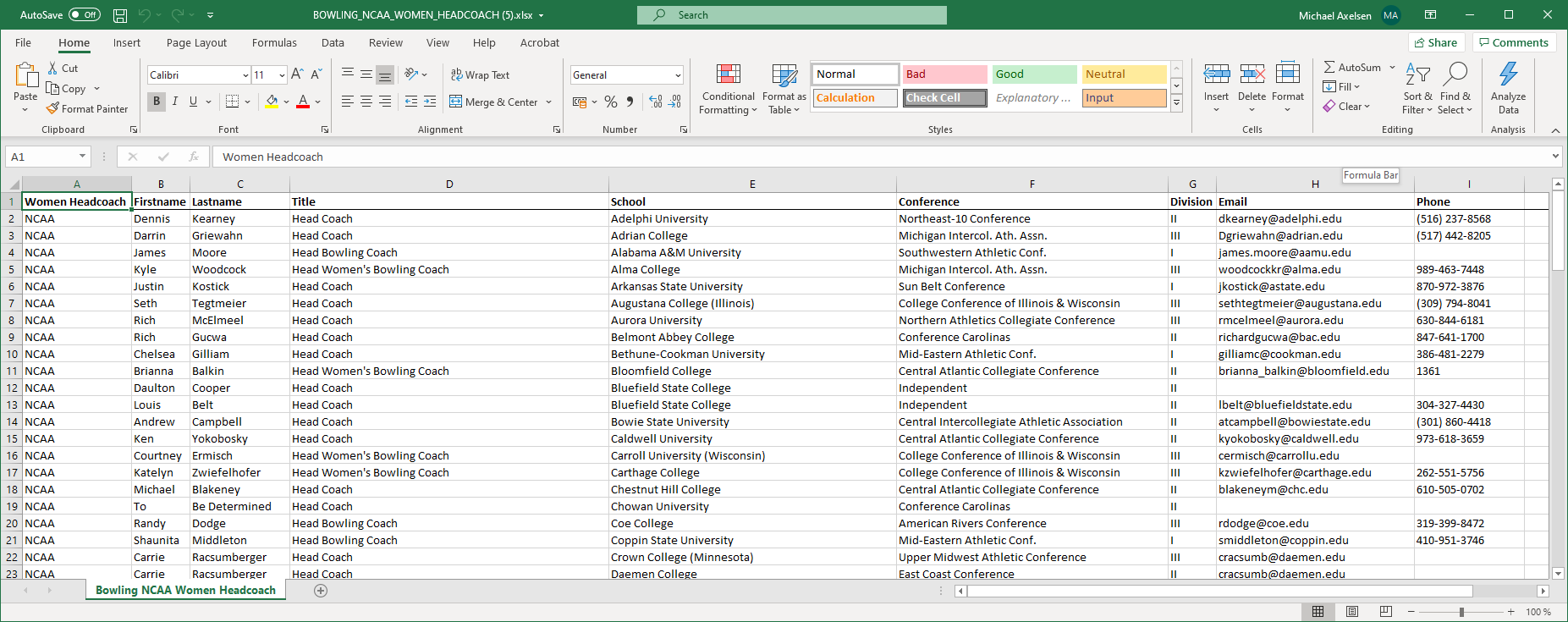Toggle bottom vertical alignment
Image resolution: width=1568 pixels, height=622 pixels.
(x=385, y=74)
